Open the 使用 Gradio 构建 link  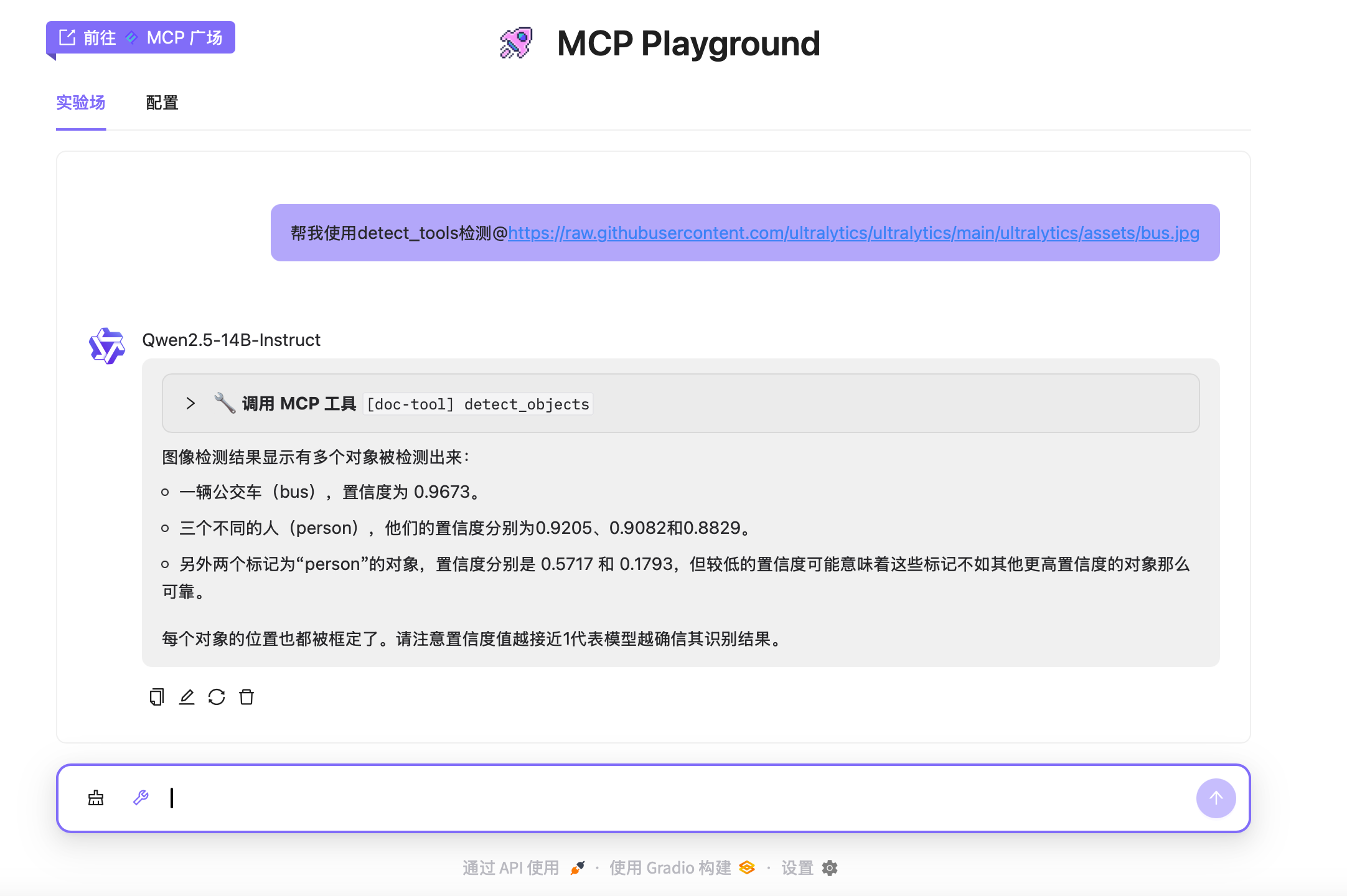pos(670,868)
